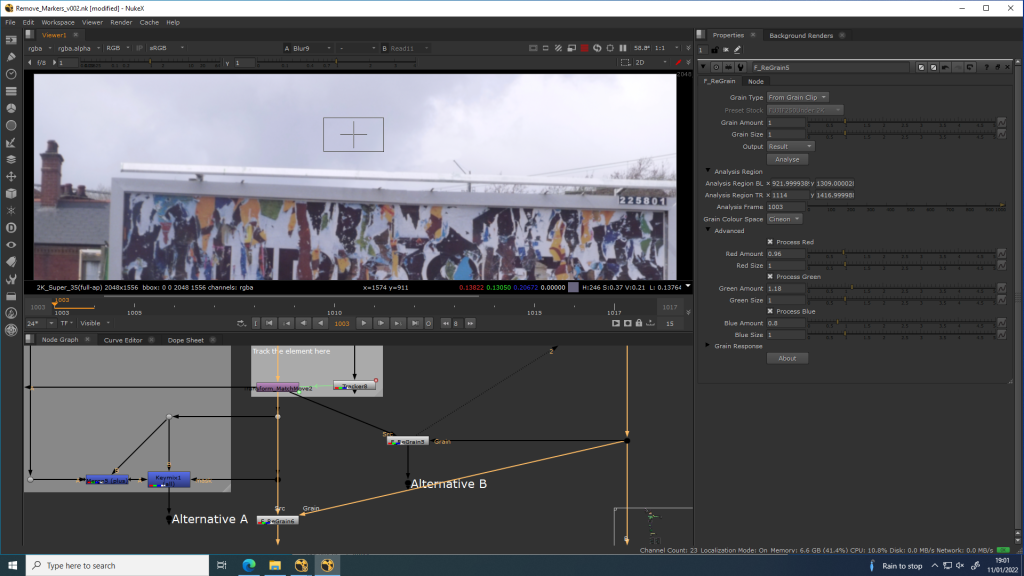This screenshot has height=576, width=1024.
Task: Expand the Grain Response section
Action: (708, 345)
